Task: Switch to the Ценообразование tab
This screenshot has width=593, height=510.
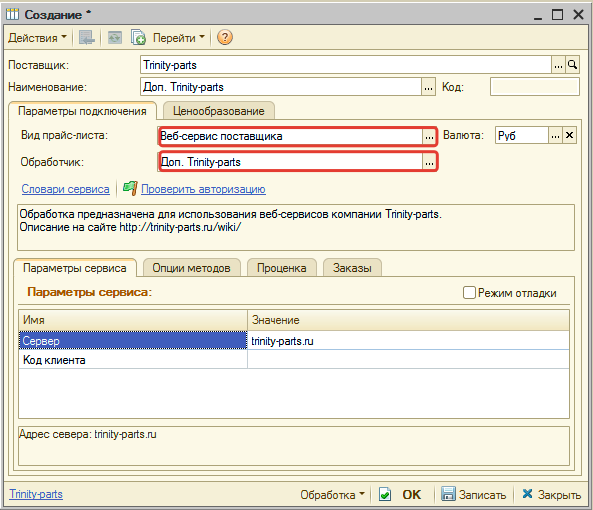Action: [219, 111]
